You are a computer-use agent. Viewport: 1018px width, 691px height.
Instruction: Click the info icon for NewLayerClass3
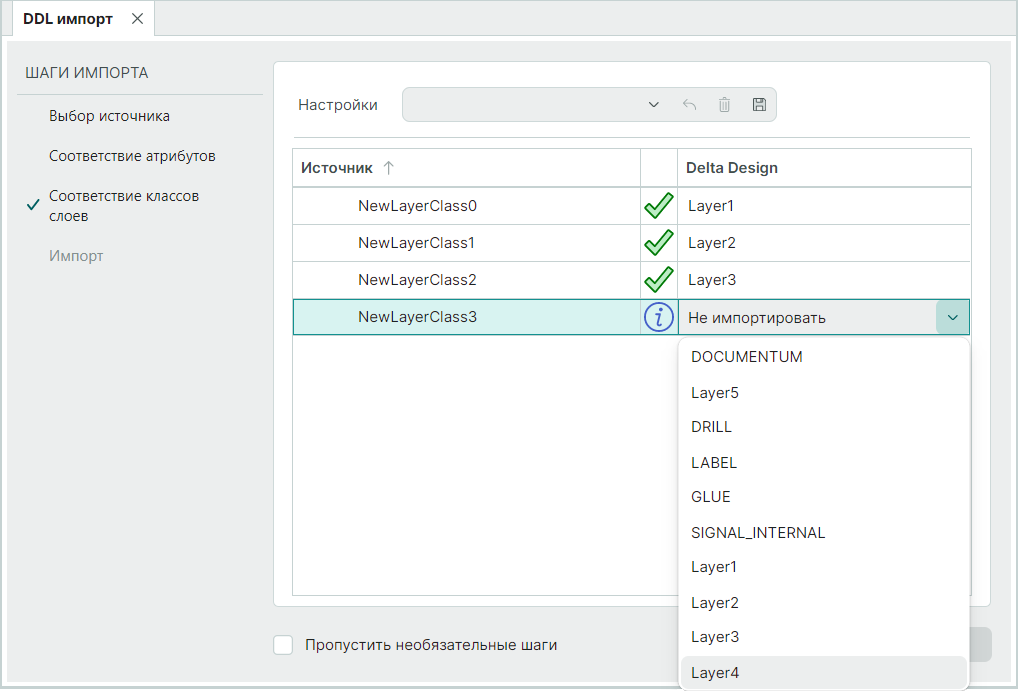pos(658,318)
